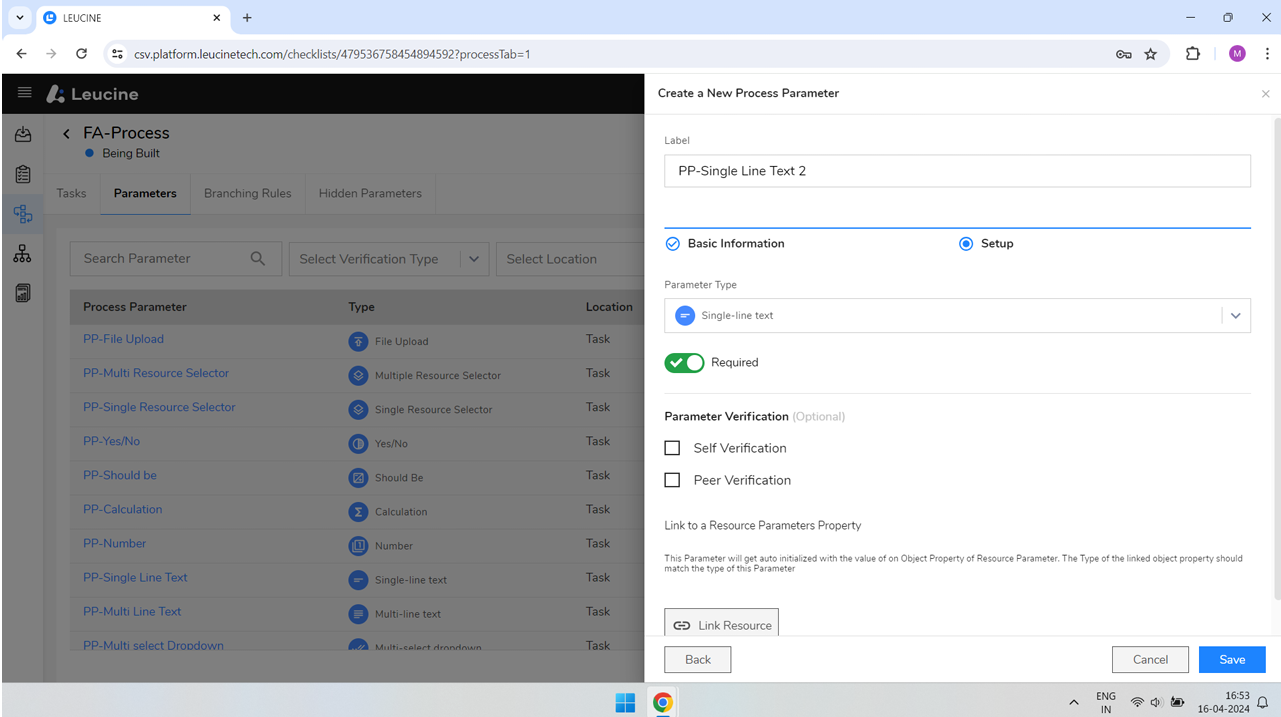Open the PP-Number parameter link
The height and width of the screenshot is (717, 1281).
[x=114, y=543]
